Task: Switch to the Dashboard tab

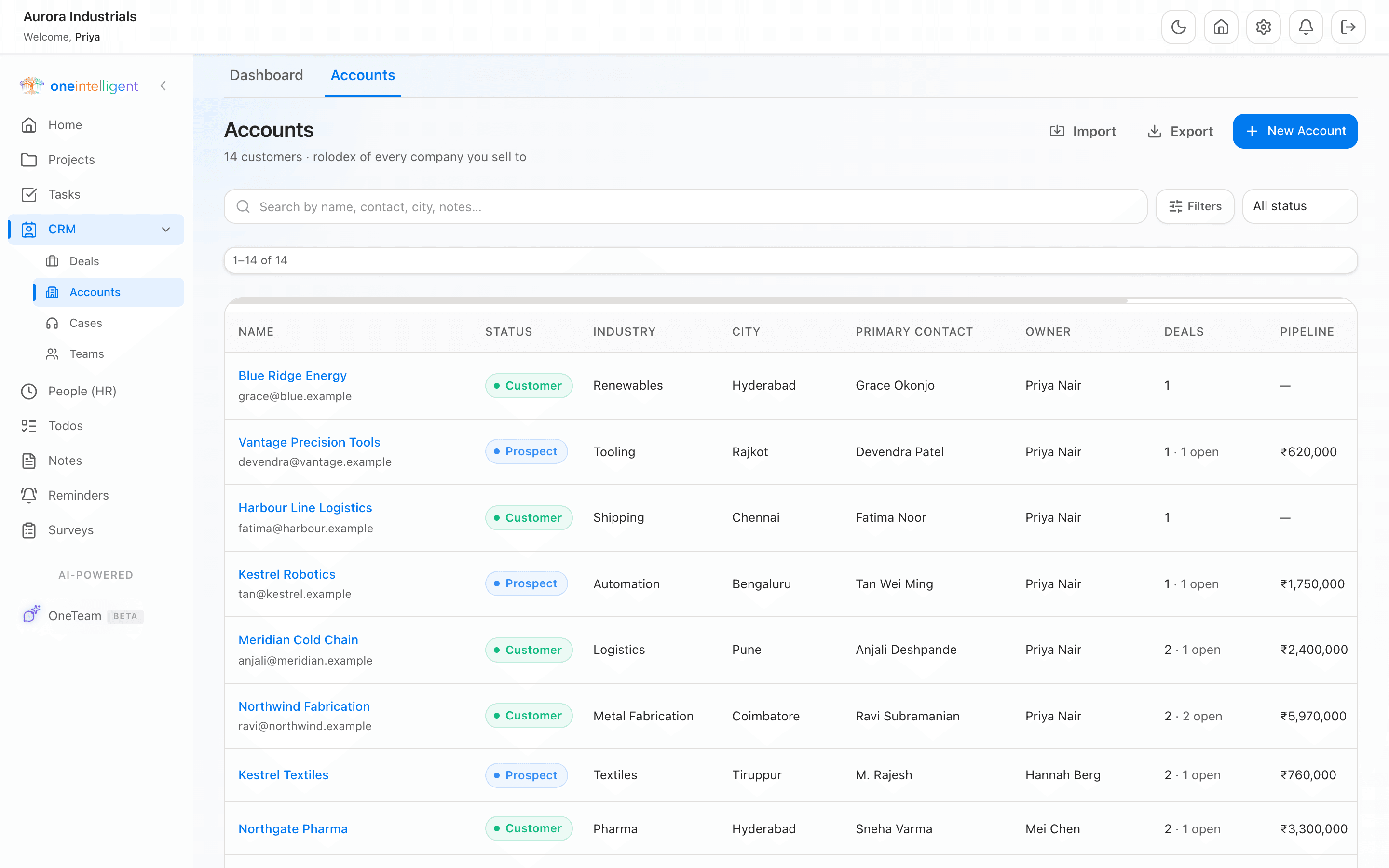Action: tap(266, 75)
